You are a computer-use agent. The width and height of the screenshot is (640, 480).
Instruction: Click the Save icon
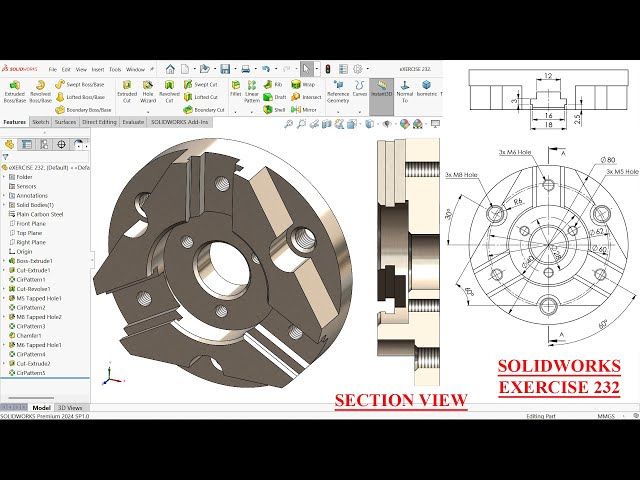point(225,69)
